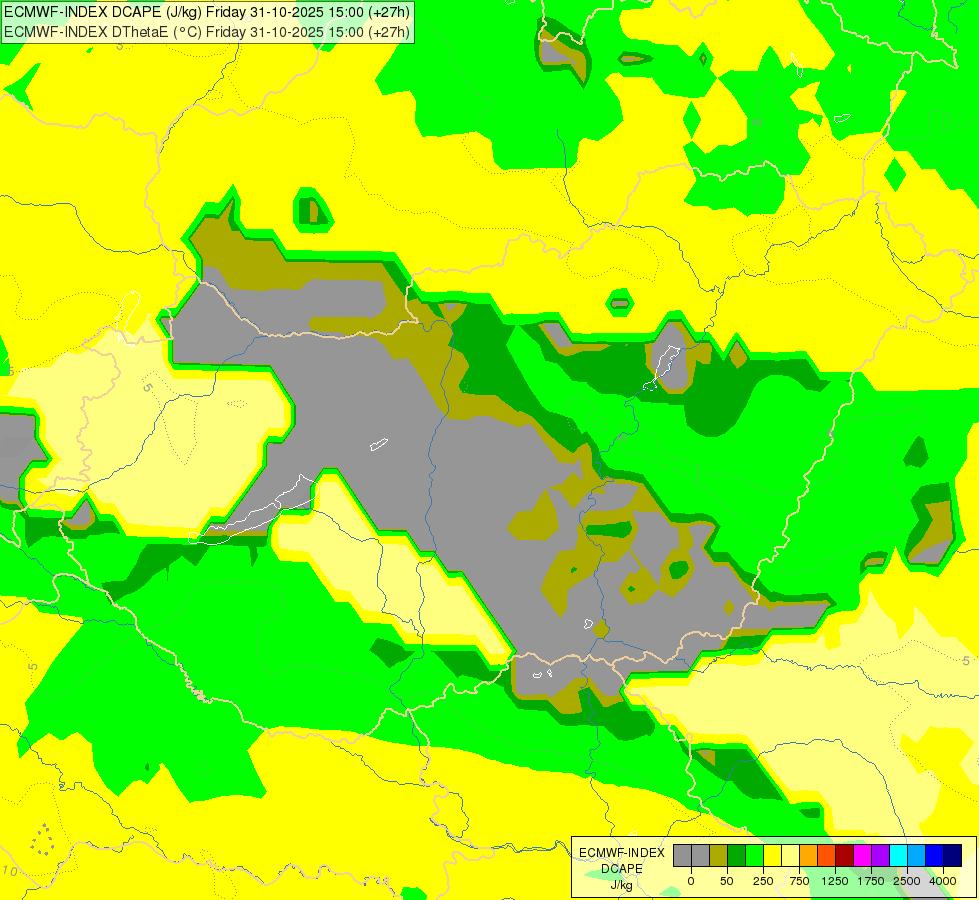The width and height of the screenshot is (979, 900).
Task: Click the orange legend swatch
Action: (x=809, y=855)
